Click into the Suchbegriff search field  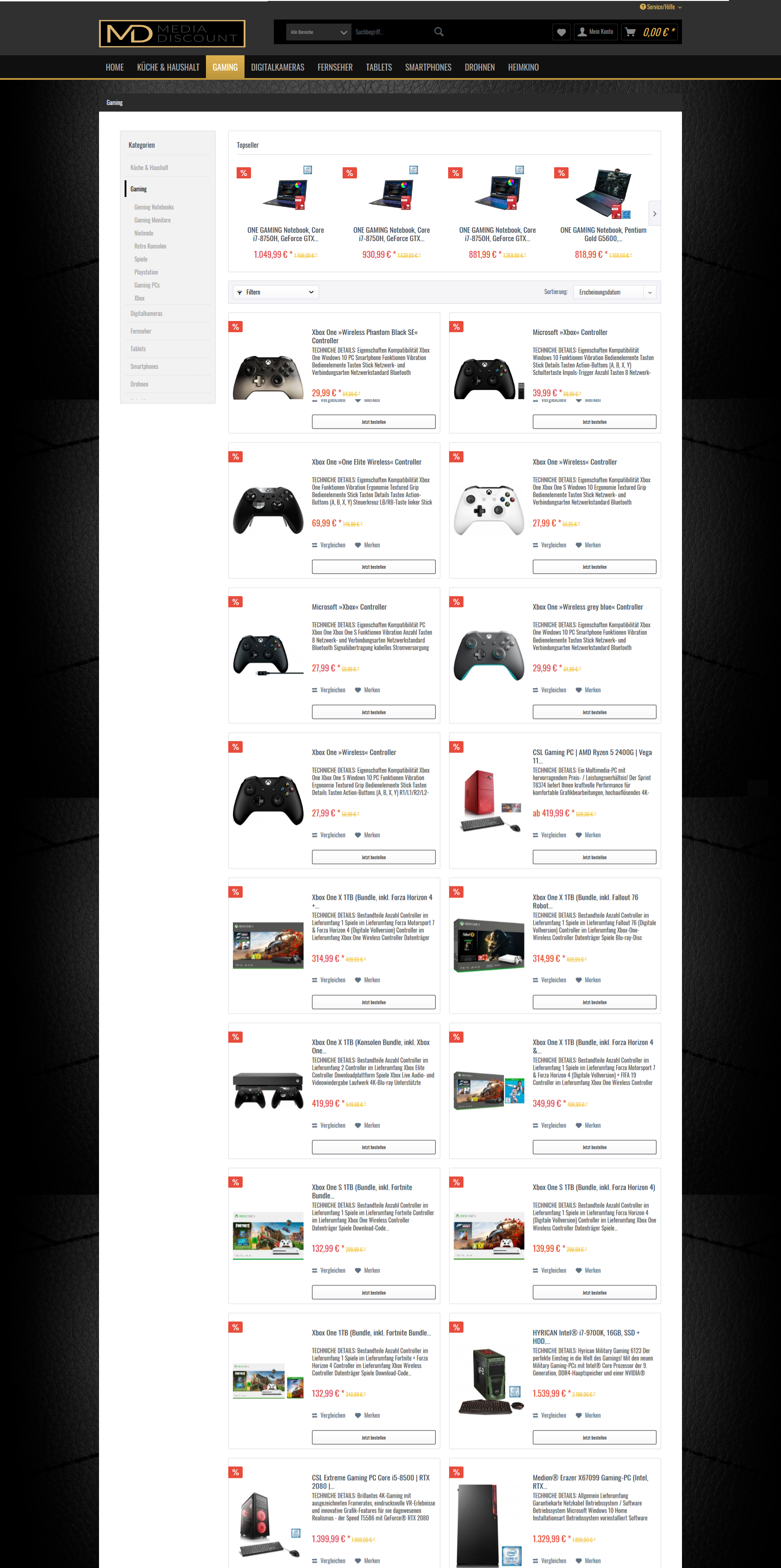point(390,32)
